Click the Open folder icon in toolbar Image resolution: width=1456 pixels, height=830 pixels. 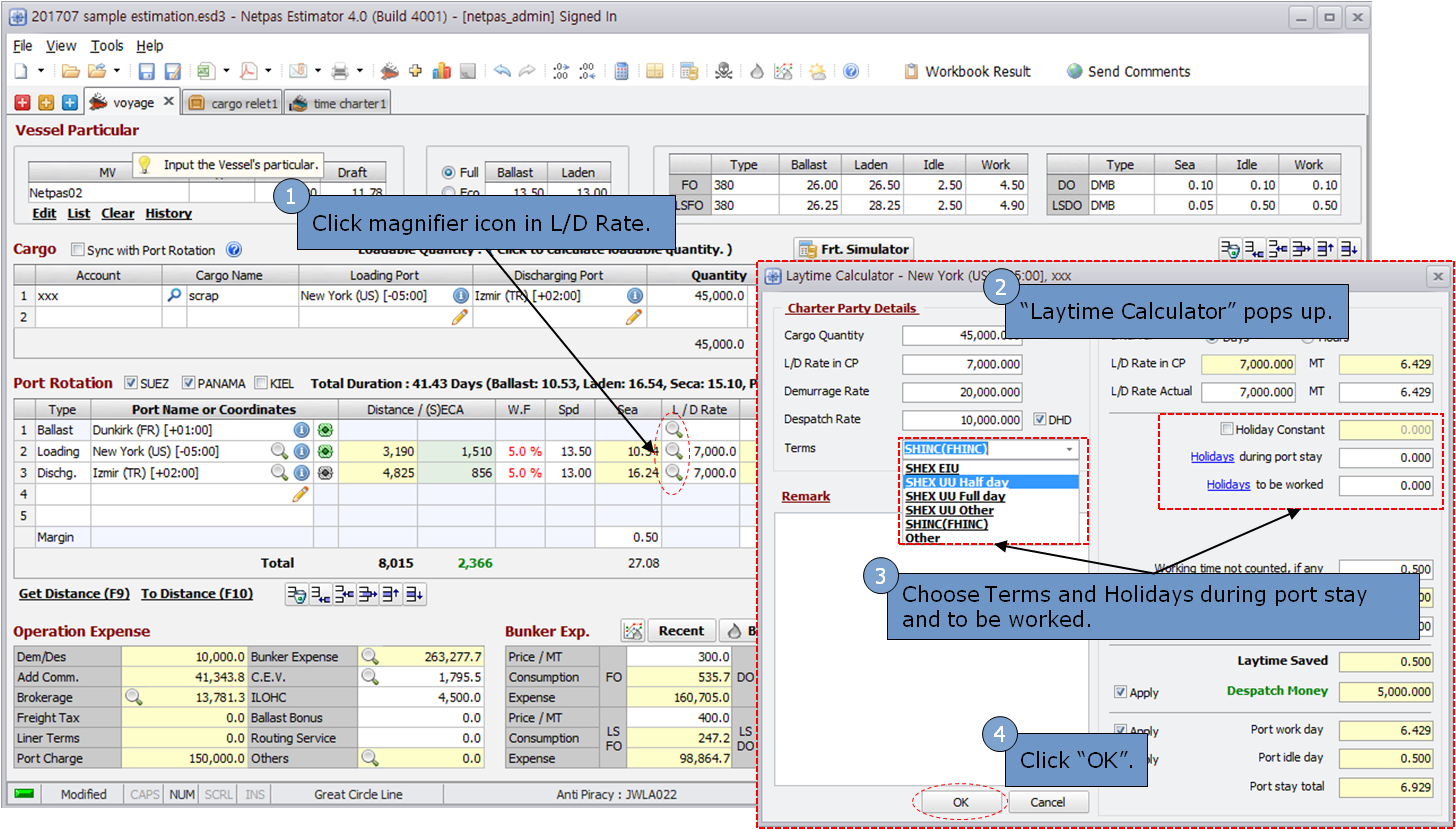click(70, 71)
